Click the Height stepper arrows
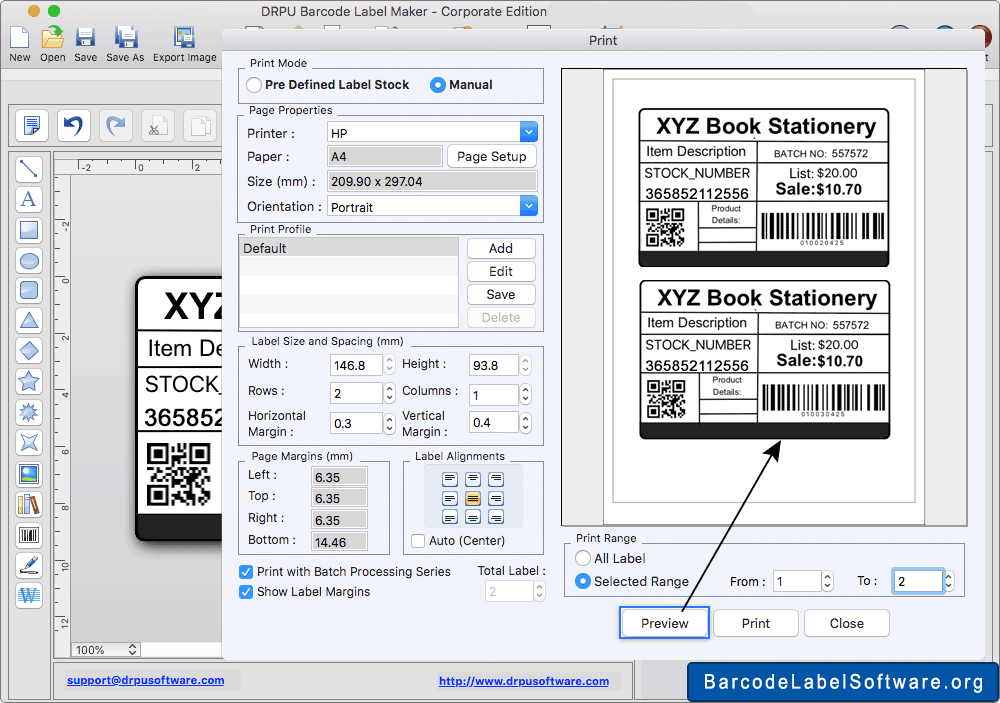The image size is (1000, 703). pos(526,365)
